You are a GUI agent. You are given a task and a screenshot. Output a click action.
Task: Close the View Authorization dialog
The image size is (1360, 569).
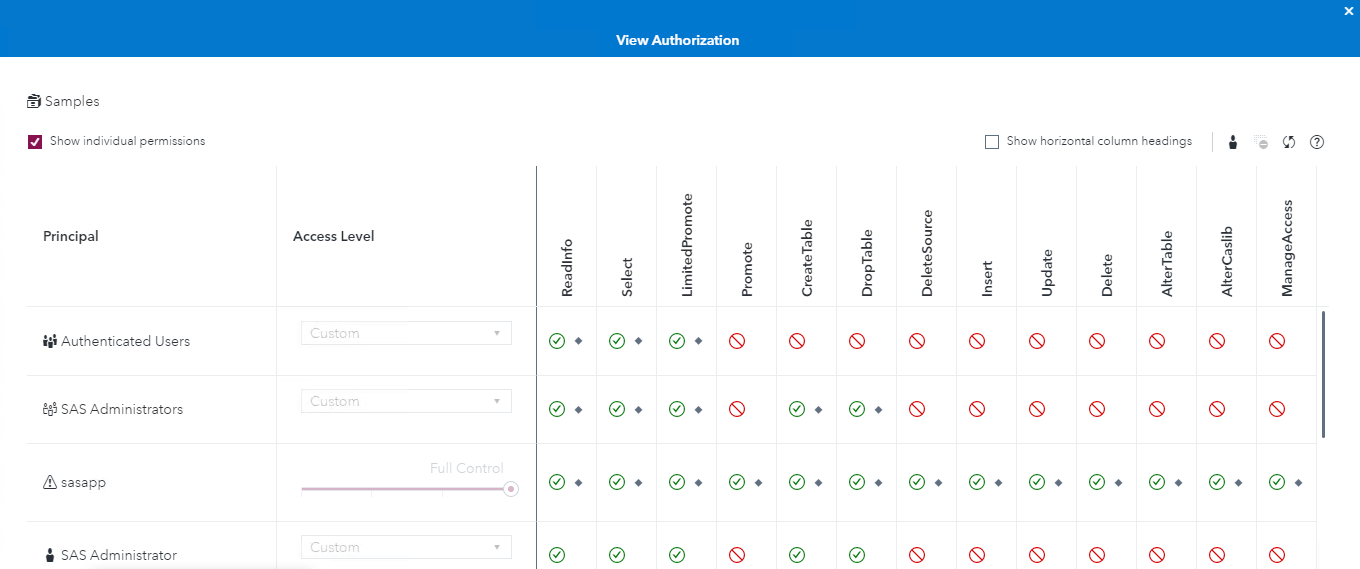pyautogui.click(x=1349, y=10)
